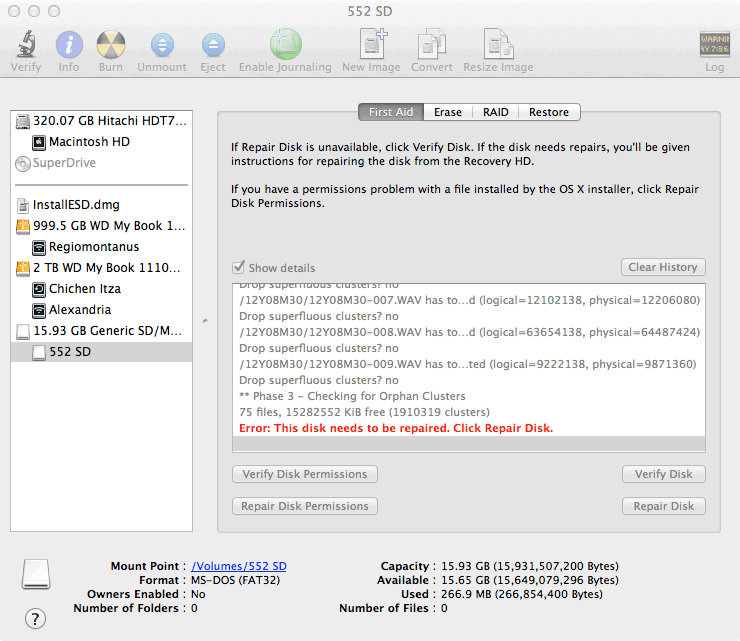Open the Log viewer icon
The image size is (740, 641).
coord(714,45)
